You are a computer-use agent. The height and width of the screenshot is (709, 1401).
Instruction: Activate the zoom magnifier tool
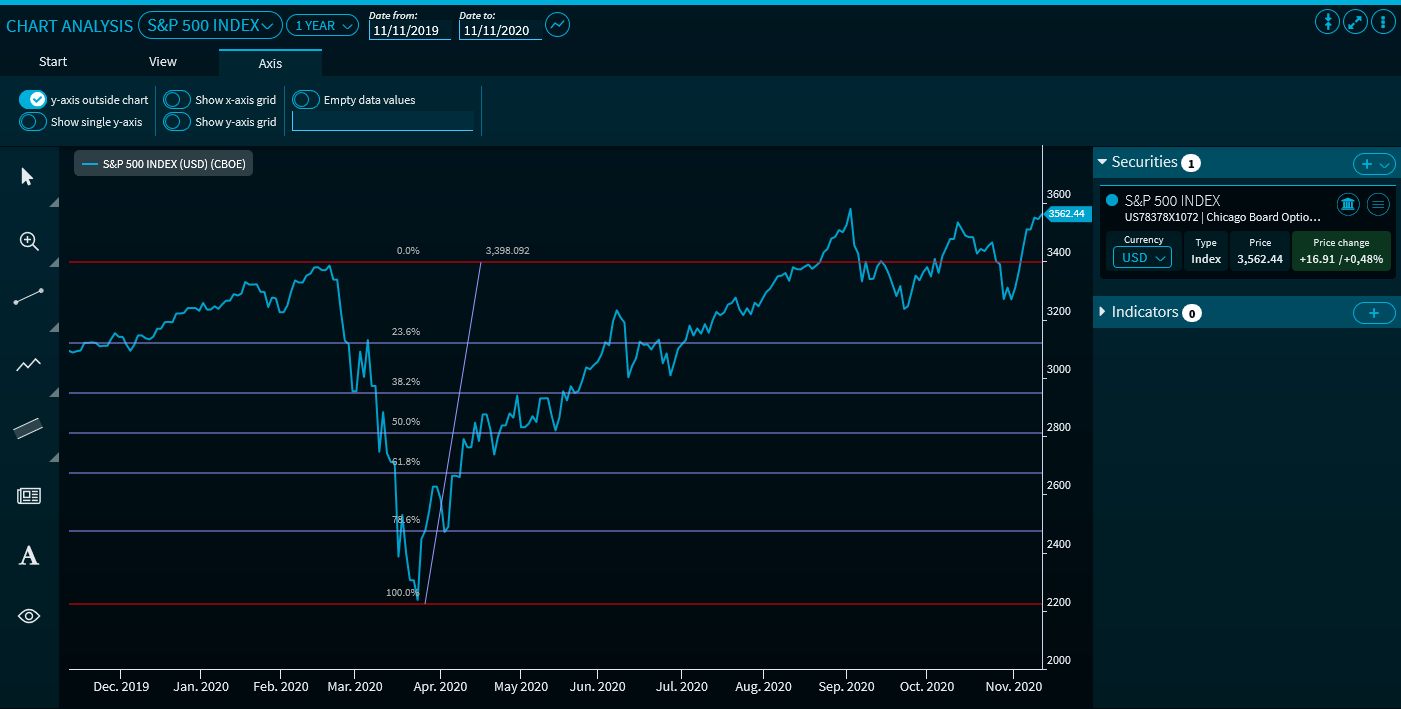pyautogui.click(x=29, y=241)
